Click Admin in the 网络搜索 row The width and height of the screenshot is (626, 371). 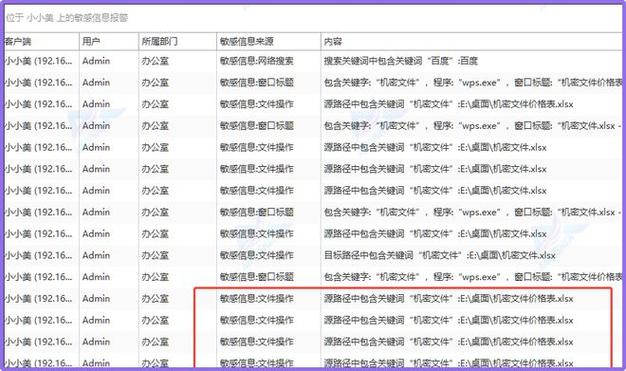96,61
